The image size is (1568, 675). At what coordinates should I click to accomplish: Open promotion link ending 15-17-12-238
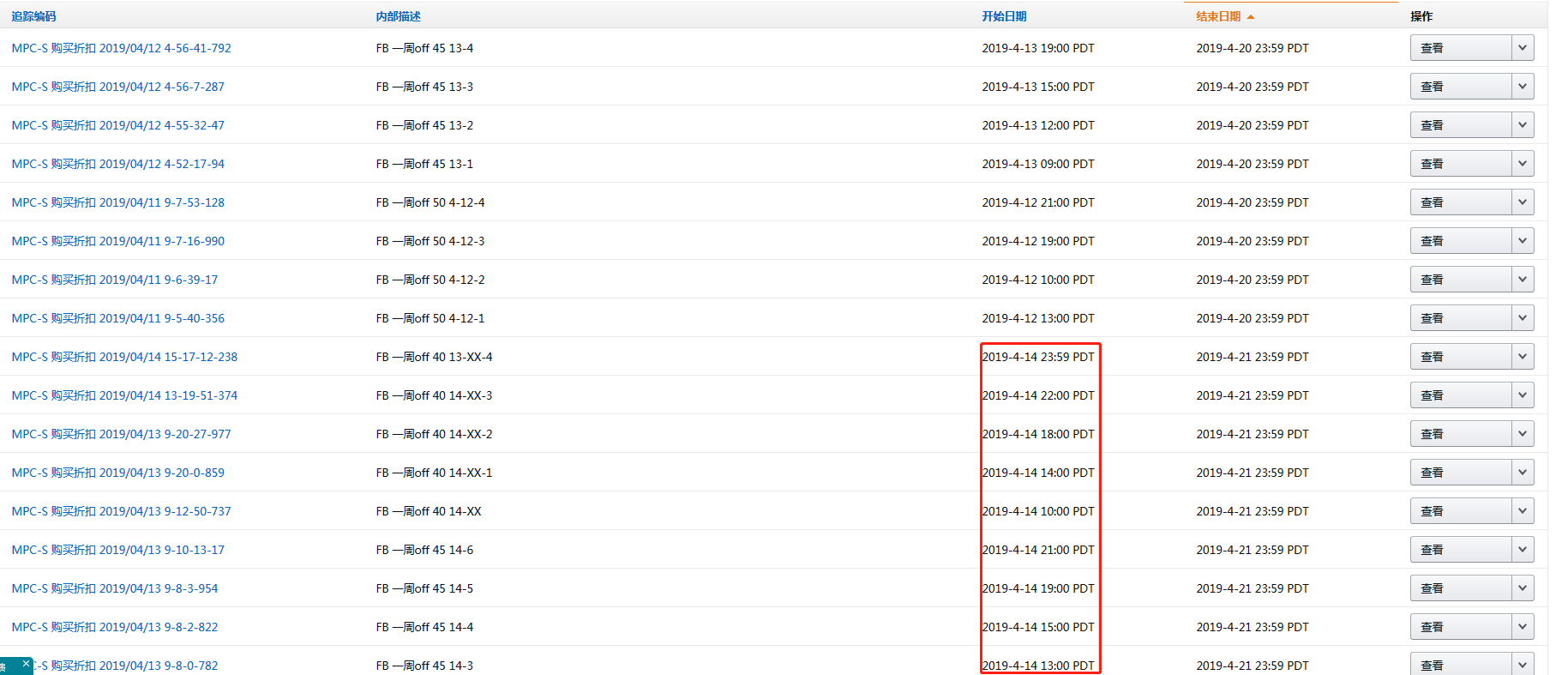point(124,357)
